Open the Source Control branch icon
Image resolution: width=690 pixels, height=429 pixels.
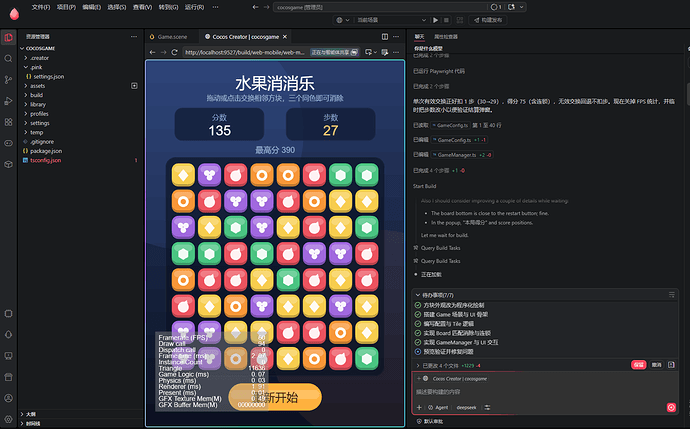click(x=8, y=80)
